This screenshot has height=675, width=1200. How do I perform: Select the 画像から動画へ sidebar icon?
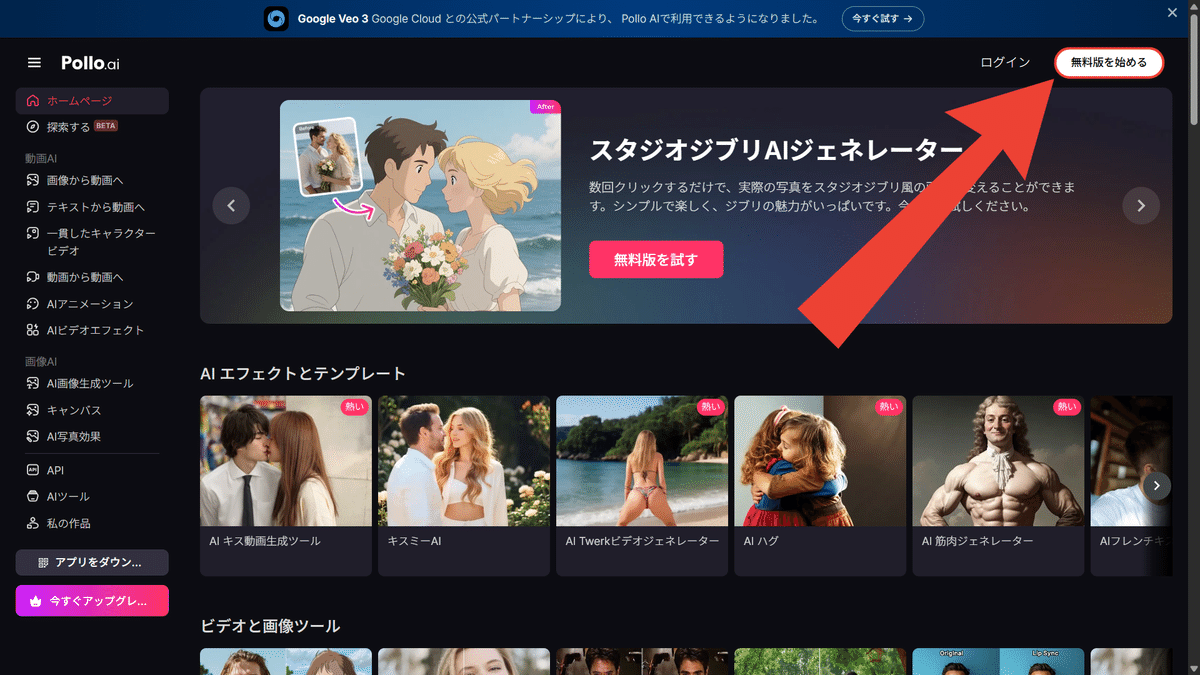tap(33, 180)
